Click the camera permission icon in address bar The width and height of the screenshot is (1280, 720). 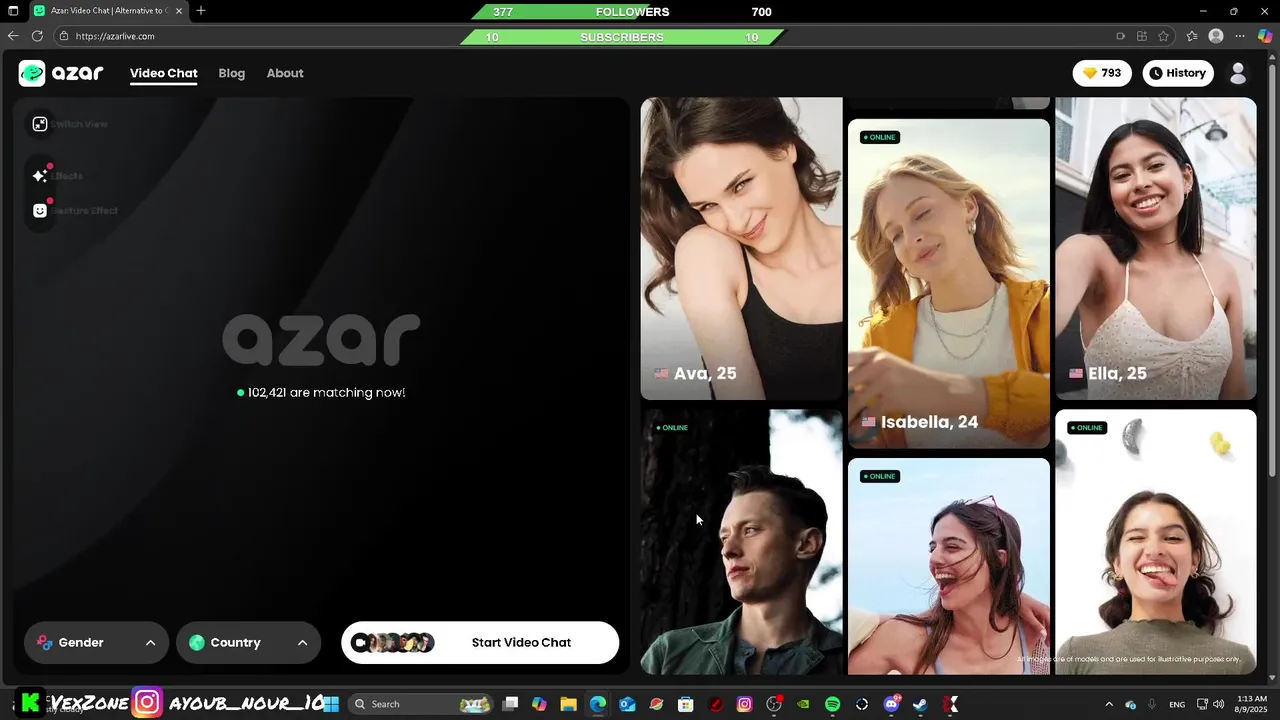1120,36
